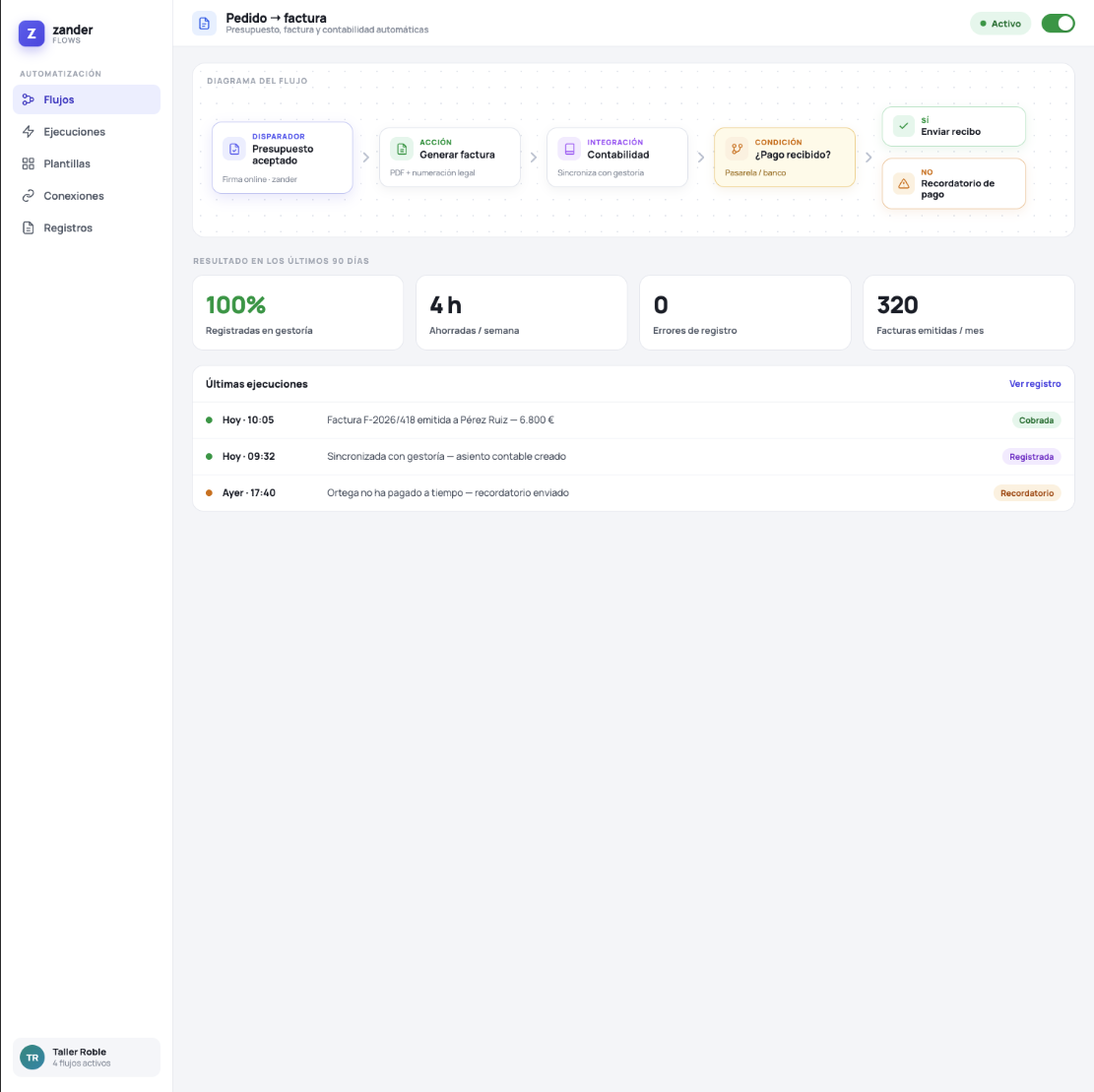Click the Flujos flow icon
Image resolution: width=1094 pixels, height=1092 pixels.
(x=28, y=99)
